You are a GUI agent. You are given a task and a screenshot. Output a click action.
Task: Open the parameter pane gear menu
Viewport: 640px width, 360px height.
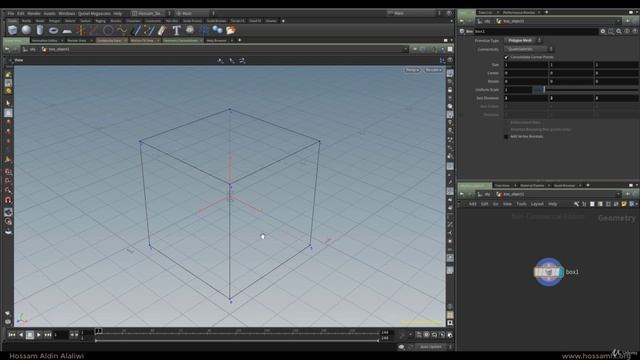click(x=603, y=31)
